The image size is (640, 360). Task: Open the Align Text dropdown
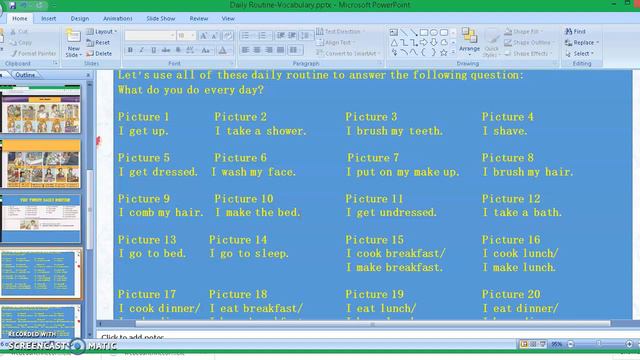coord(336,42)
